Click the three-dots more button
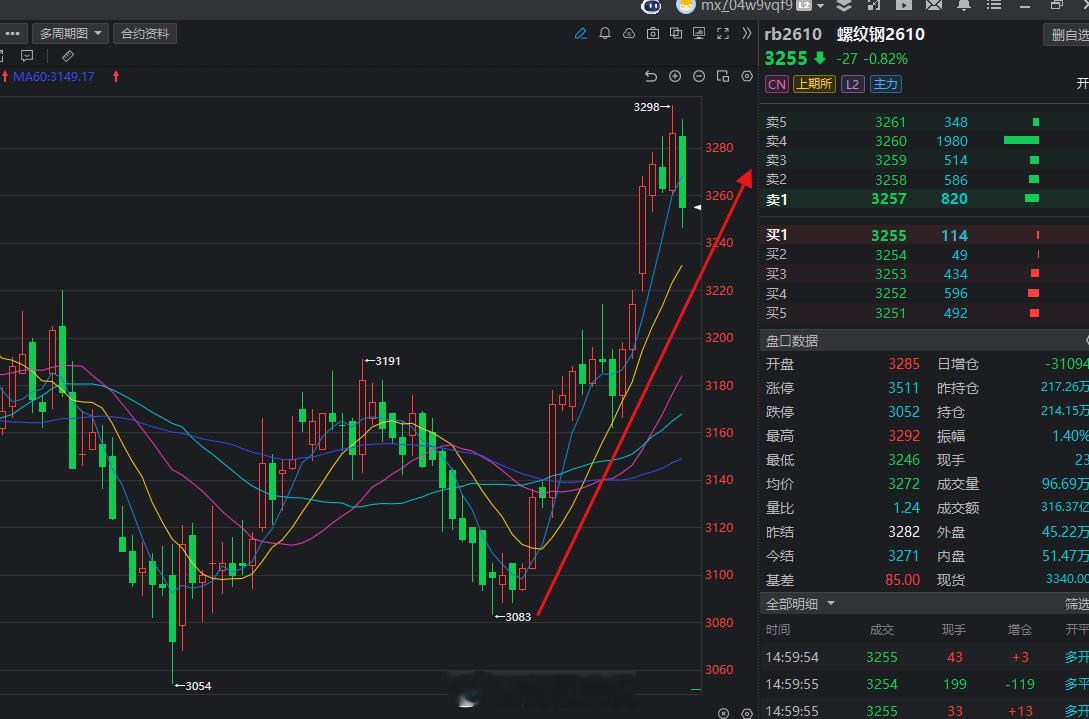 point(13,33)
